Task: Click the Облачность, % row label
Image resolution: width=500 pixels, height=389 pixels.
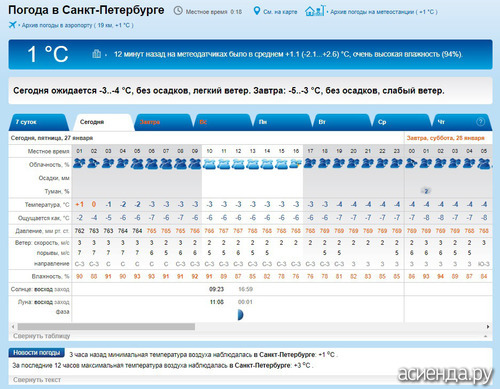Action: (x=49, y=165)
